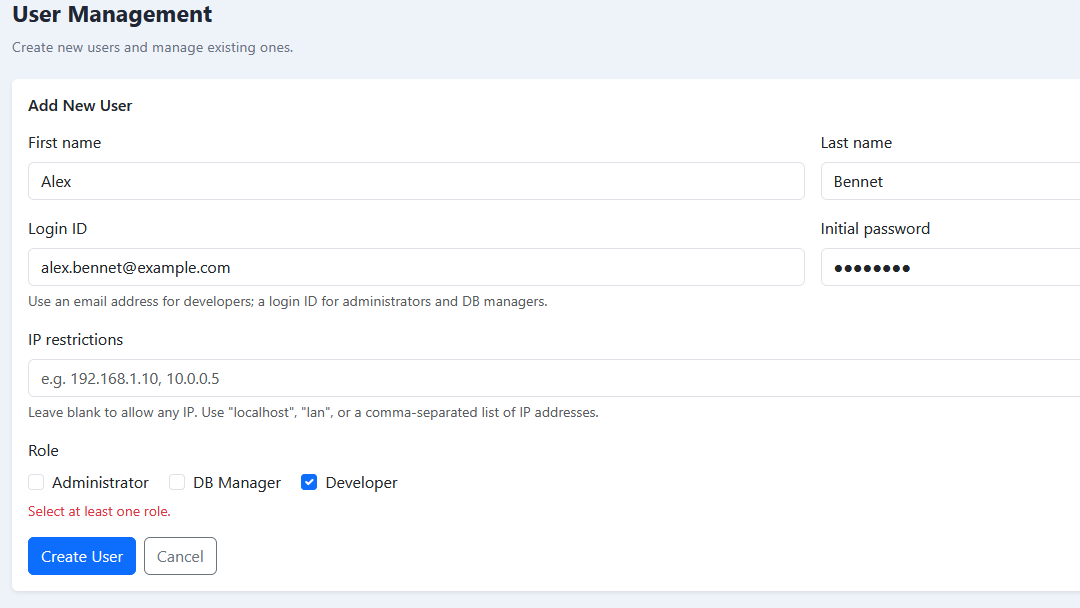The height and width of the screenshot is (608, 1080).
Task: Click the Create User button
Action: tap(82, 556)
